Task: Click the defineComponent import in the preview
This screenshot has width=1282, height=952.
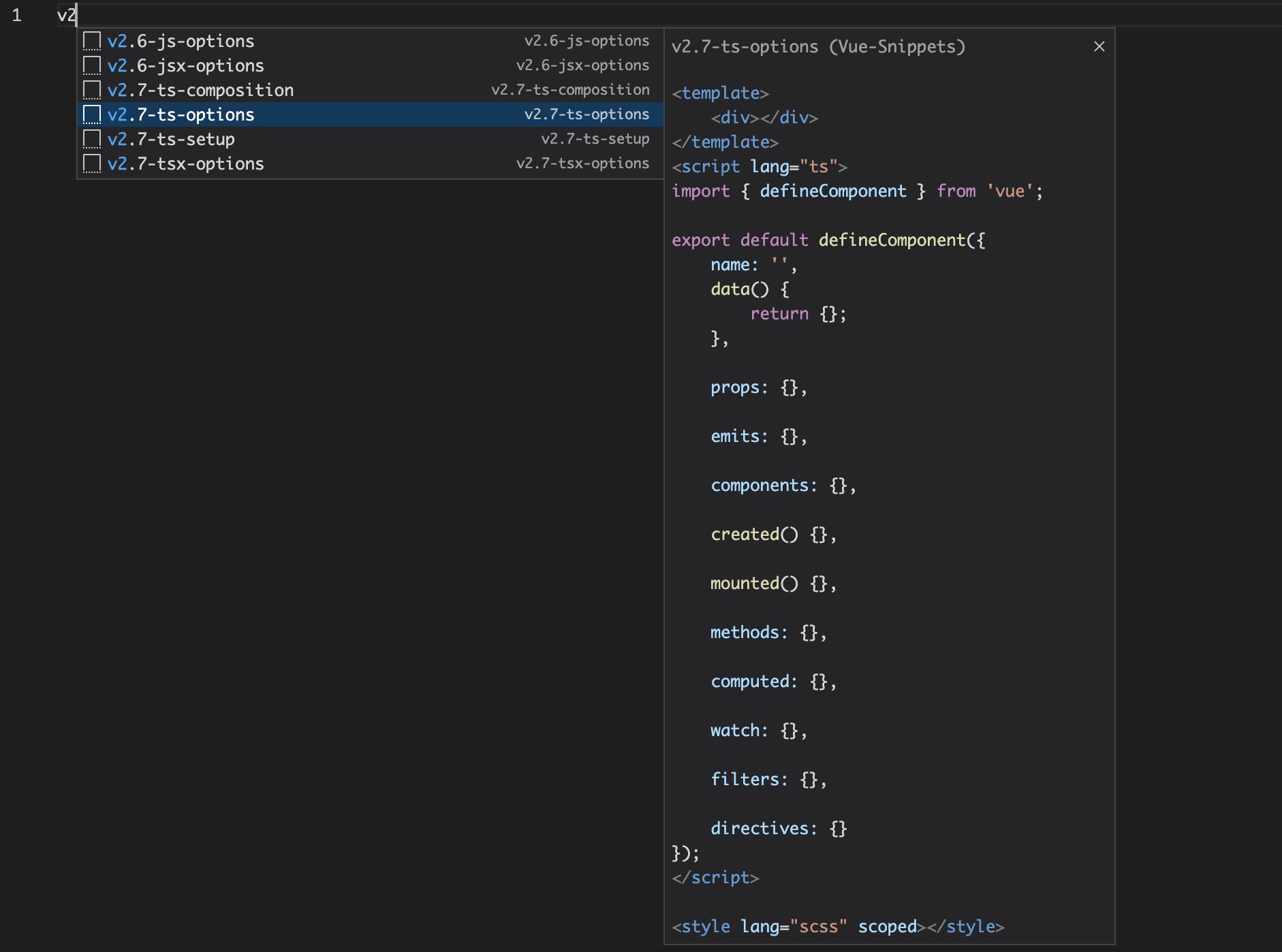Action: [832, 191]
